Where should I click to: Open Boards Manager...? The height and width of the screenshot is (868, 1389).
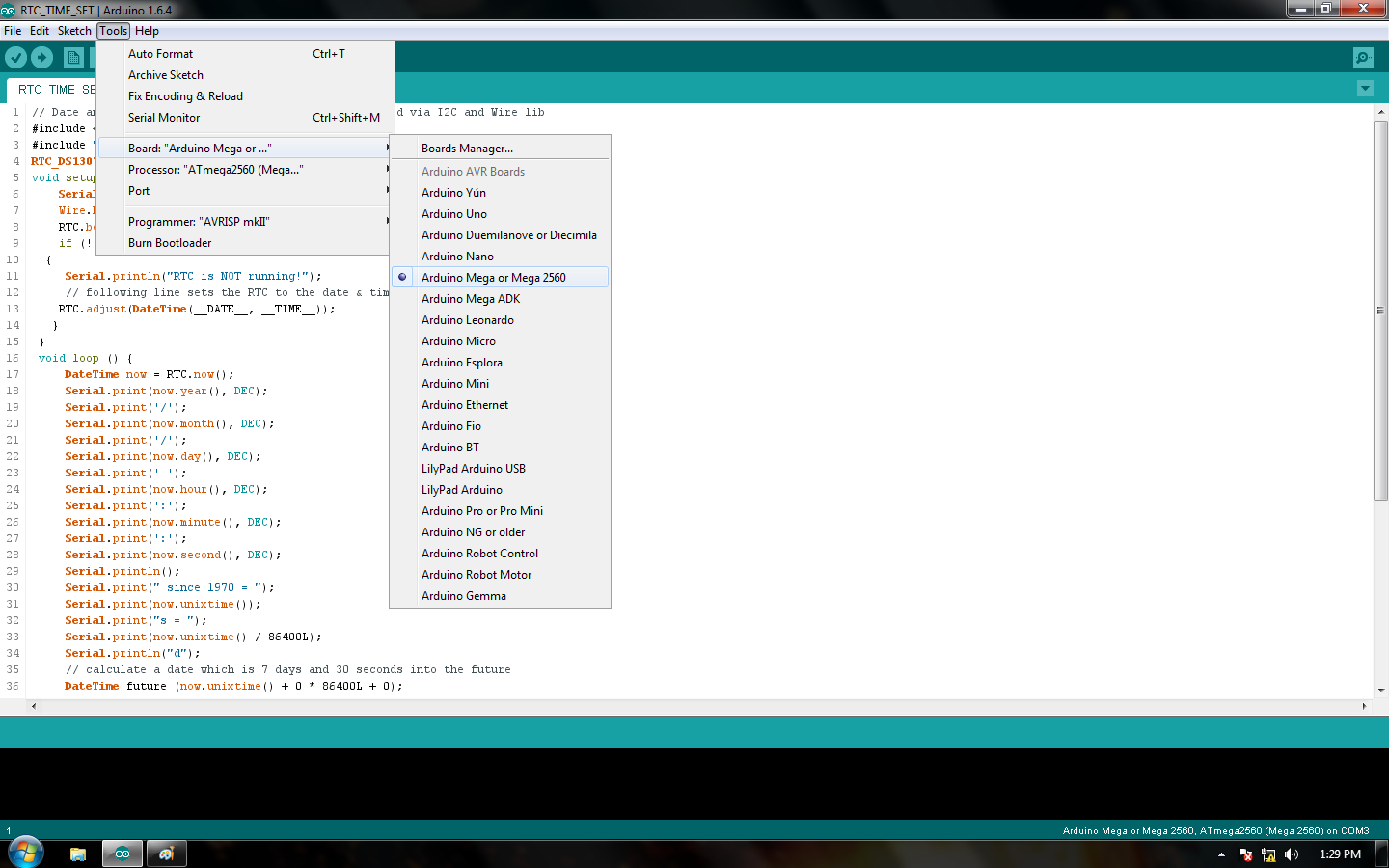(x=500, y=149)
